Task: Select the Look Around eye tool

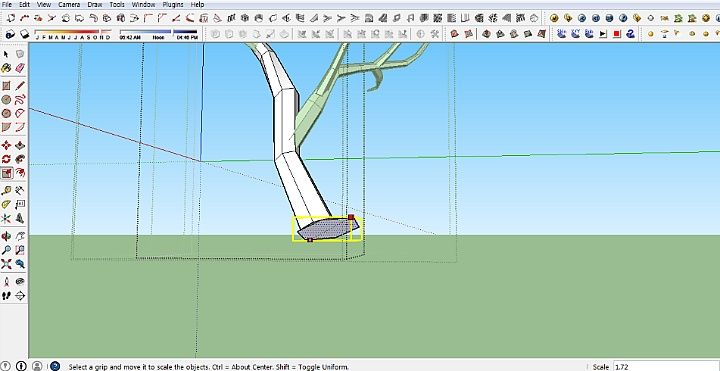Action: click(20, 281)
